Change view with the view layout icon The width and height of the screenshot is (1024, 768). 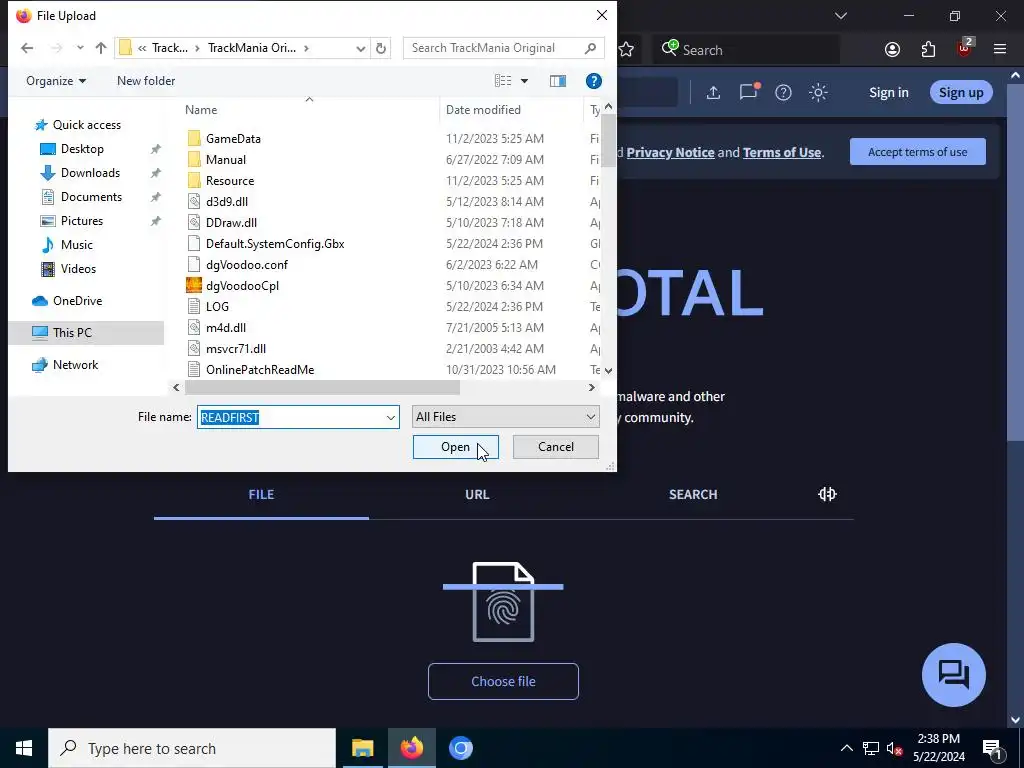tap(503, 81)
